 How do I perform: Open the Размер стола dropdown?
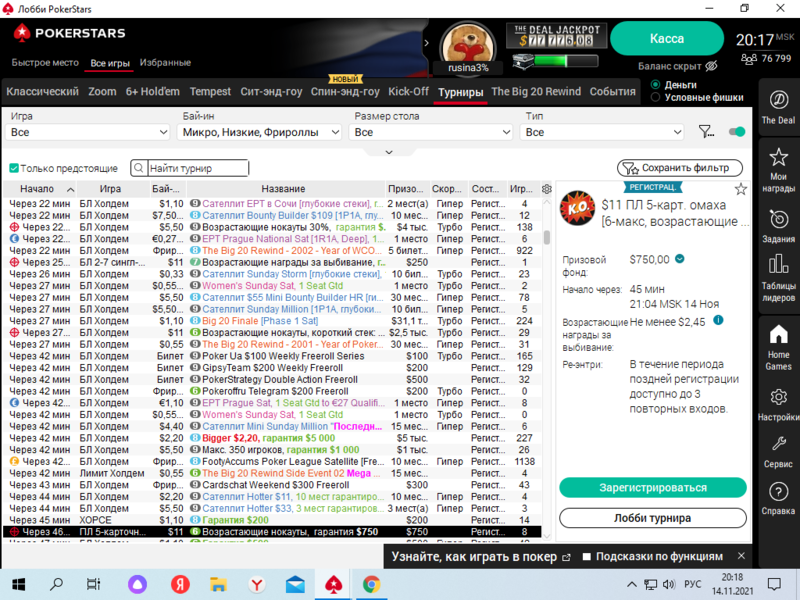tap(433, 132)
